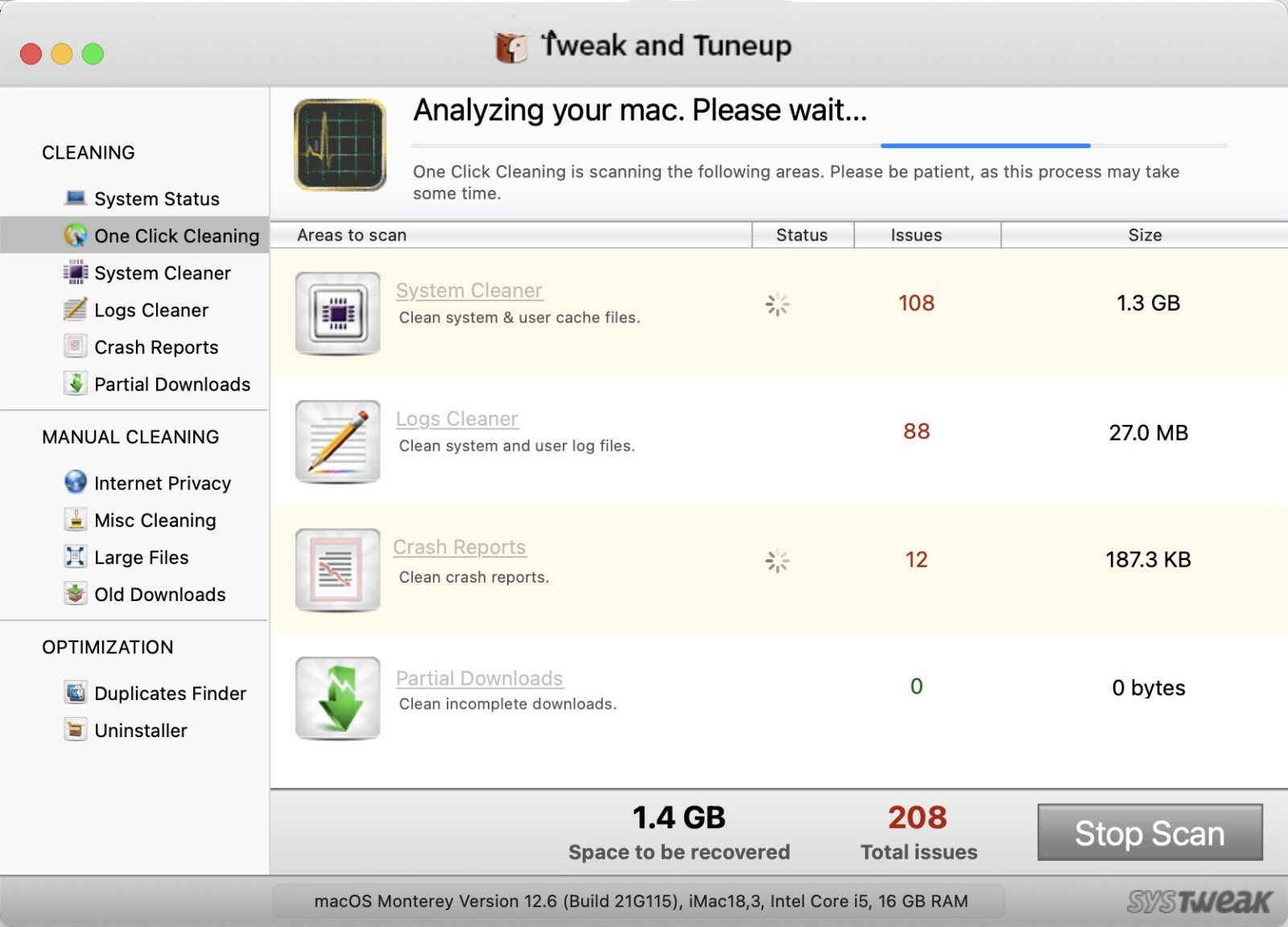Click the Partial Downloads green arrow sidebar icon

coord(76,384)
